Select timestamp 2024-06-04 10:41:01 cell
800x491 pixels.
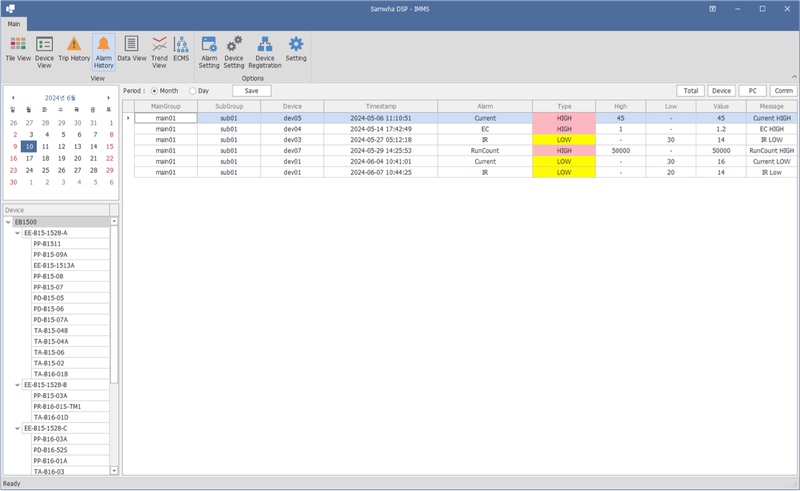point(381,161)
